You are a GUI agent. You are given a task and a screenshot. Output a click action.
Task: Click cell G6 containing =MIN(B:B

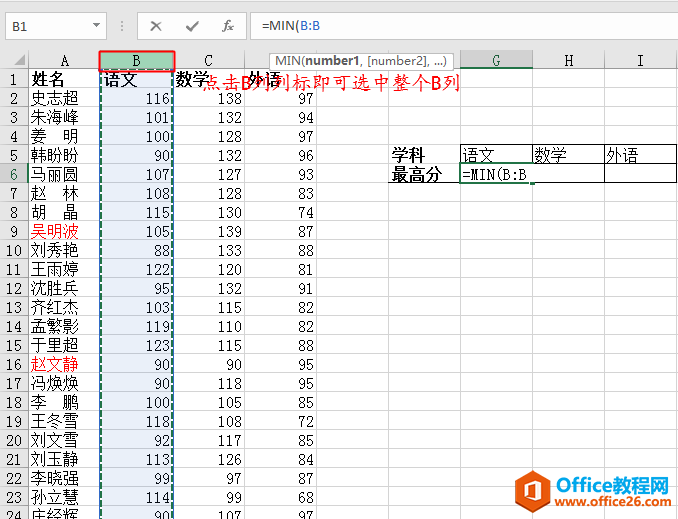tap(496, 174)
